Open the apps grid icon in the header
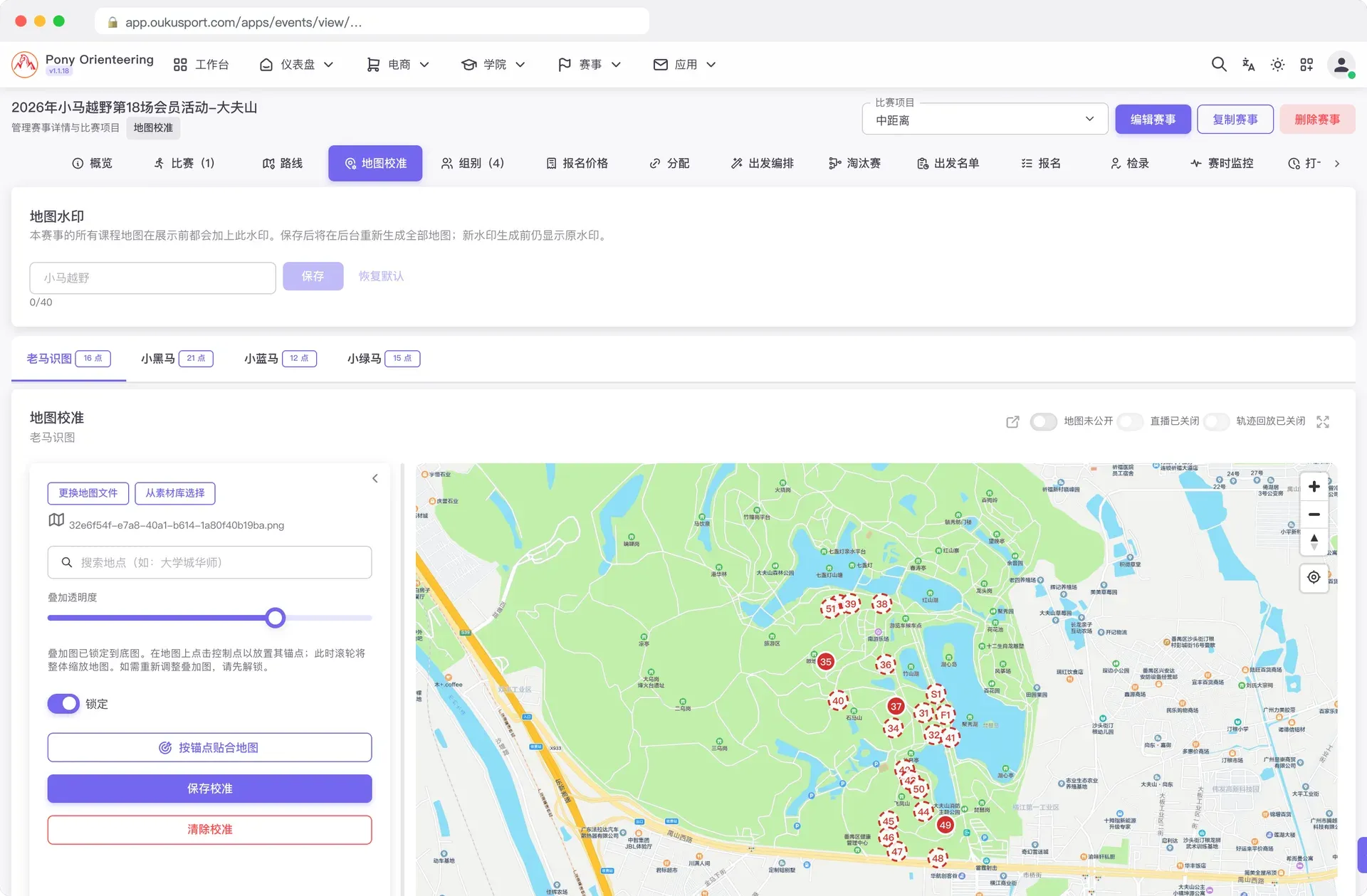The image size is (1367, 896). [x=1306, y=64]
